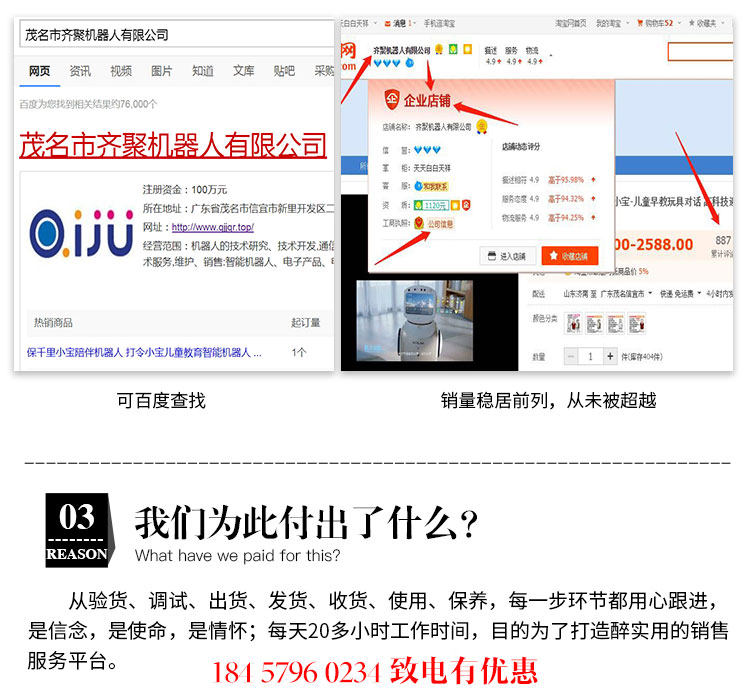Switch to the 资讯 tab
750x696 pixels.
click(80, 71)
